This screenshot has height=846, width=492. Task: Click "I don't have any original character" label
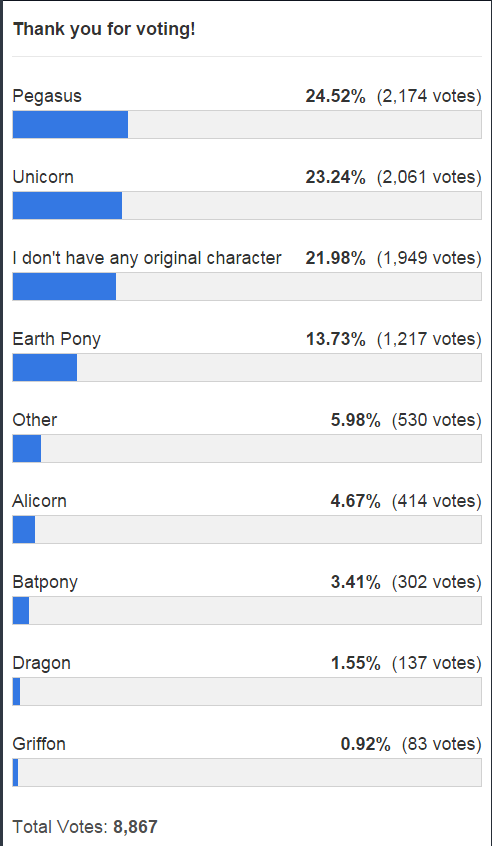[147, 258]
